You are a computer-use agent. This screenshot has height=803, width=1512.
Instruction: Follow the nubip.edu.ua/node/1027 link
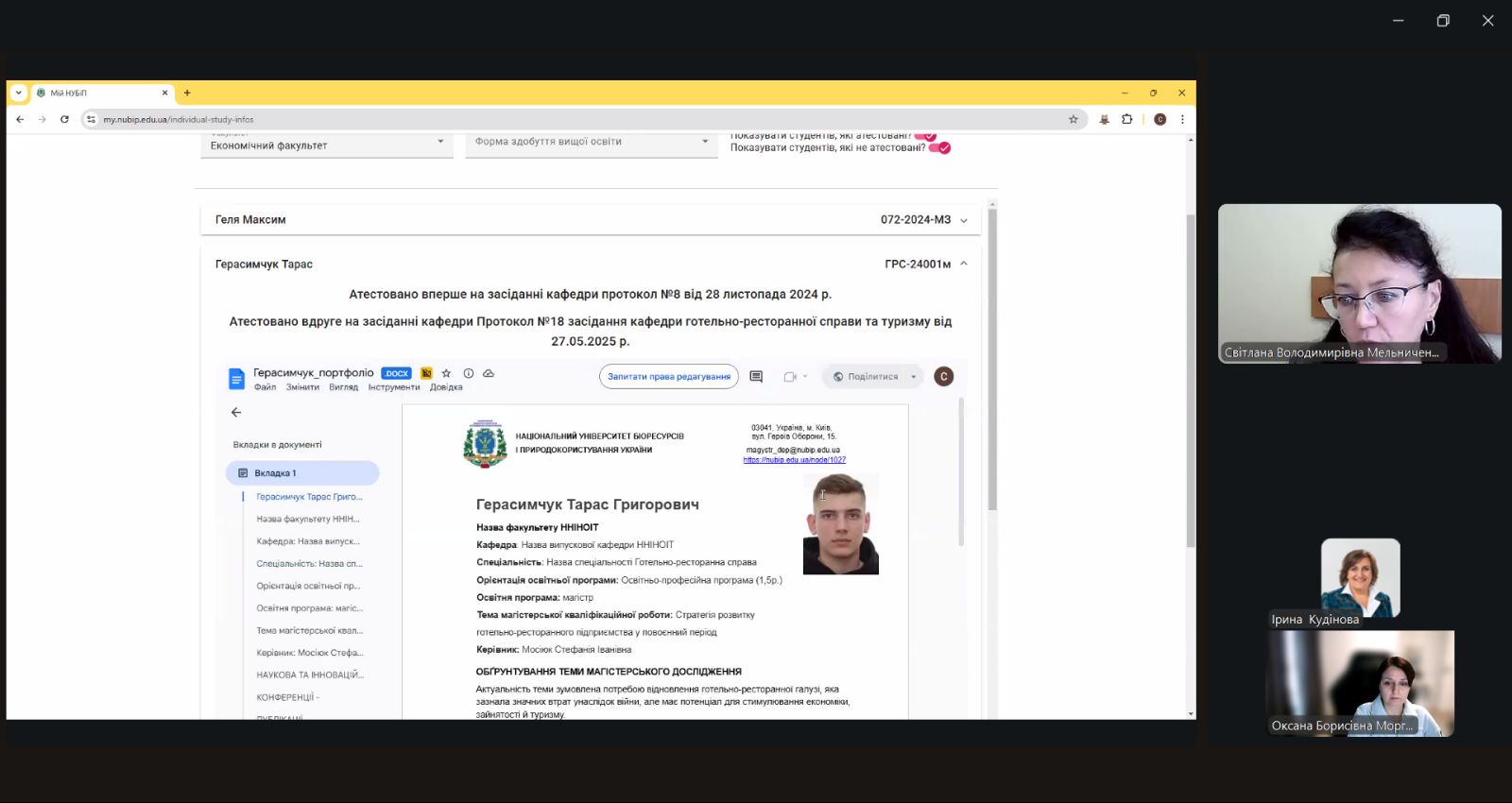click(794, 460)
